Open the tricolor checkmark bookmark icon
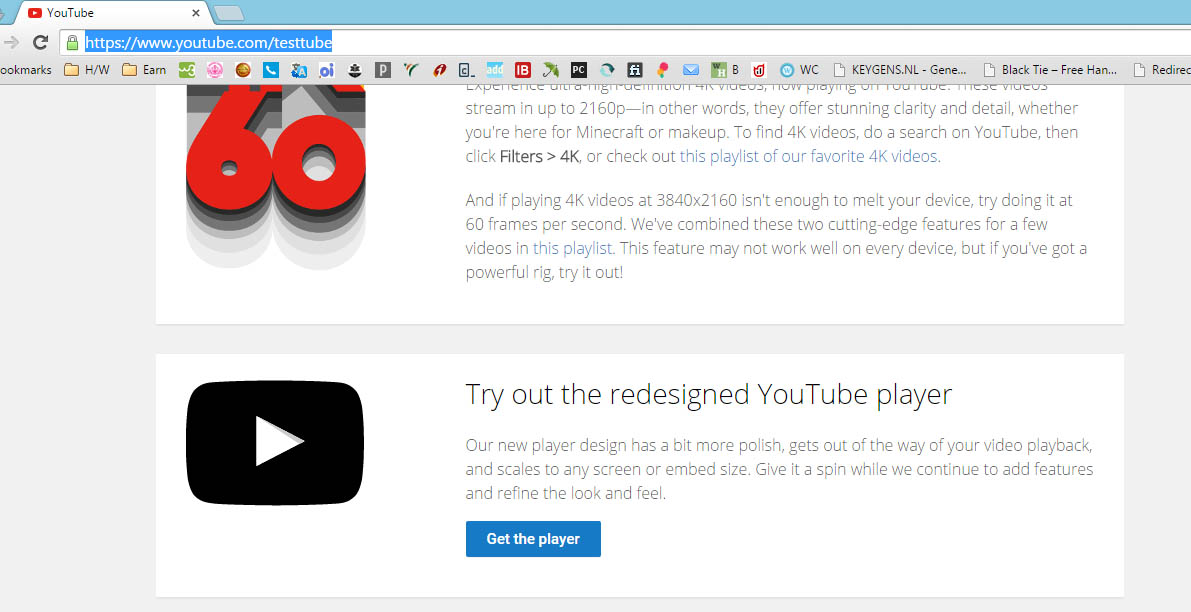 click(x=411, y=70)
